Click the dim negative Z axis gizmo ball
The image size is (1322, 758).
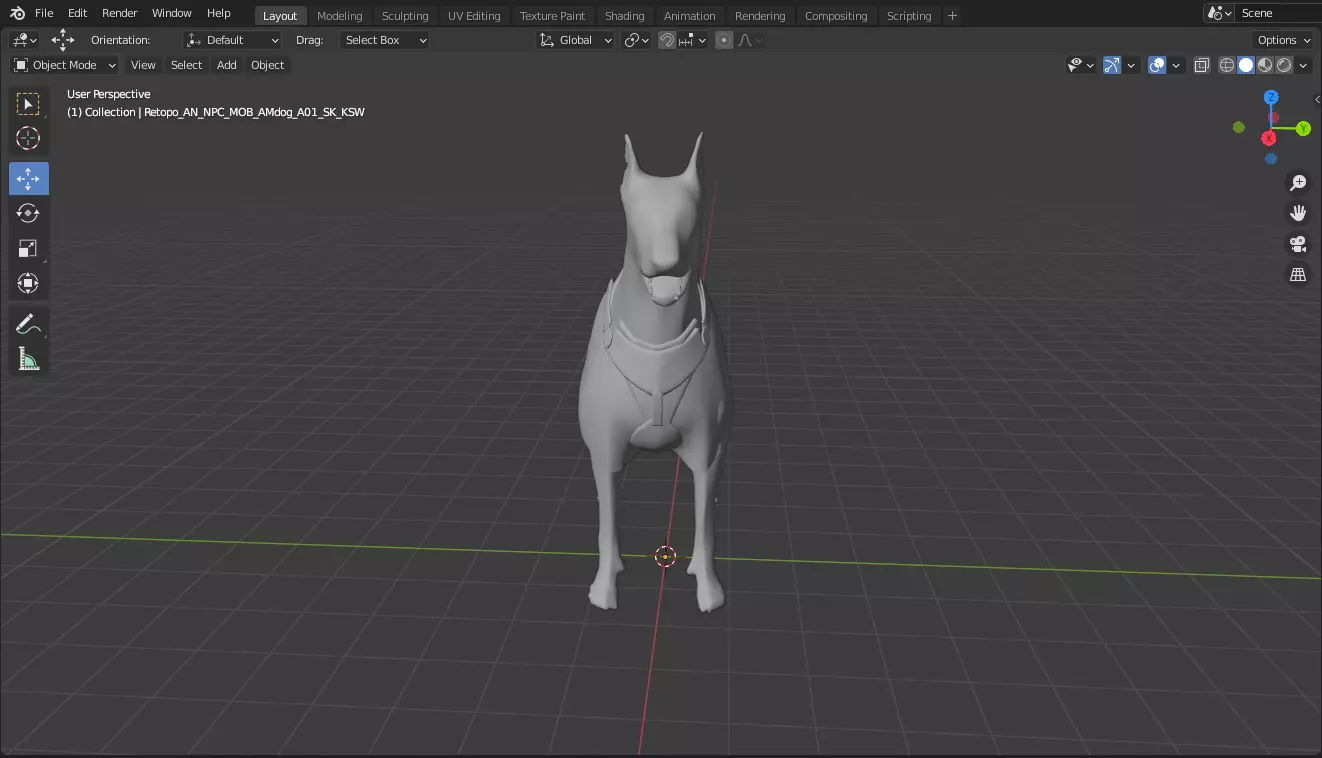pos(1270,158)
